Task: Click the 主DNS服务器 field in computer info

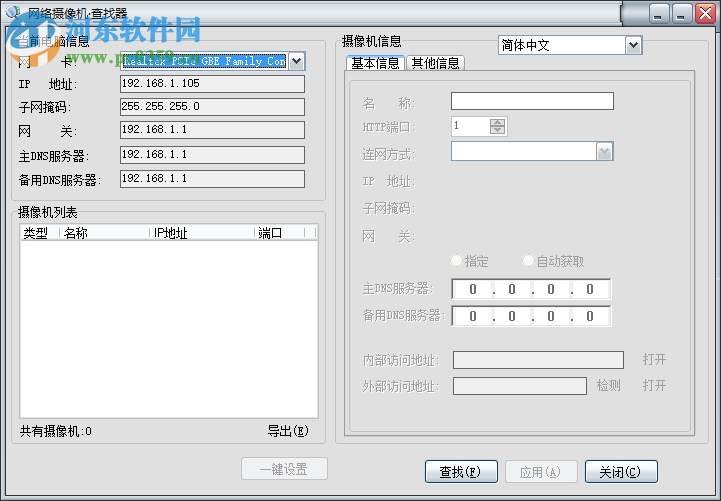Action: [x=212, y=154]
